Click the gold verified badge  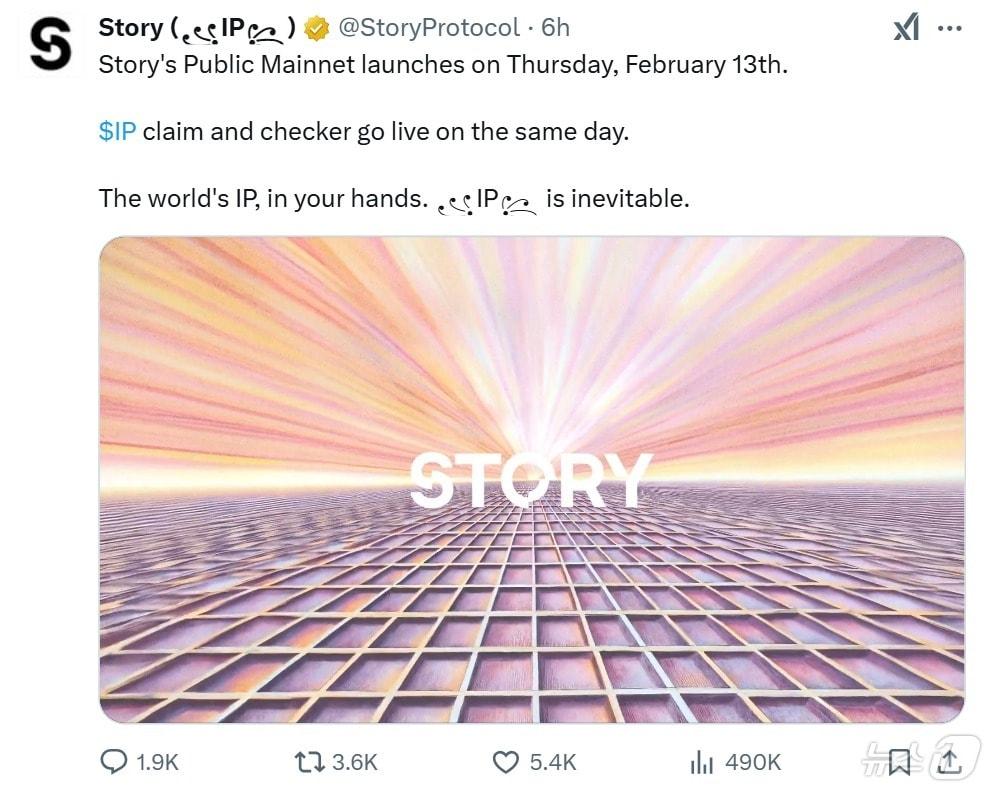(x=316, y=29)
